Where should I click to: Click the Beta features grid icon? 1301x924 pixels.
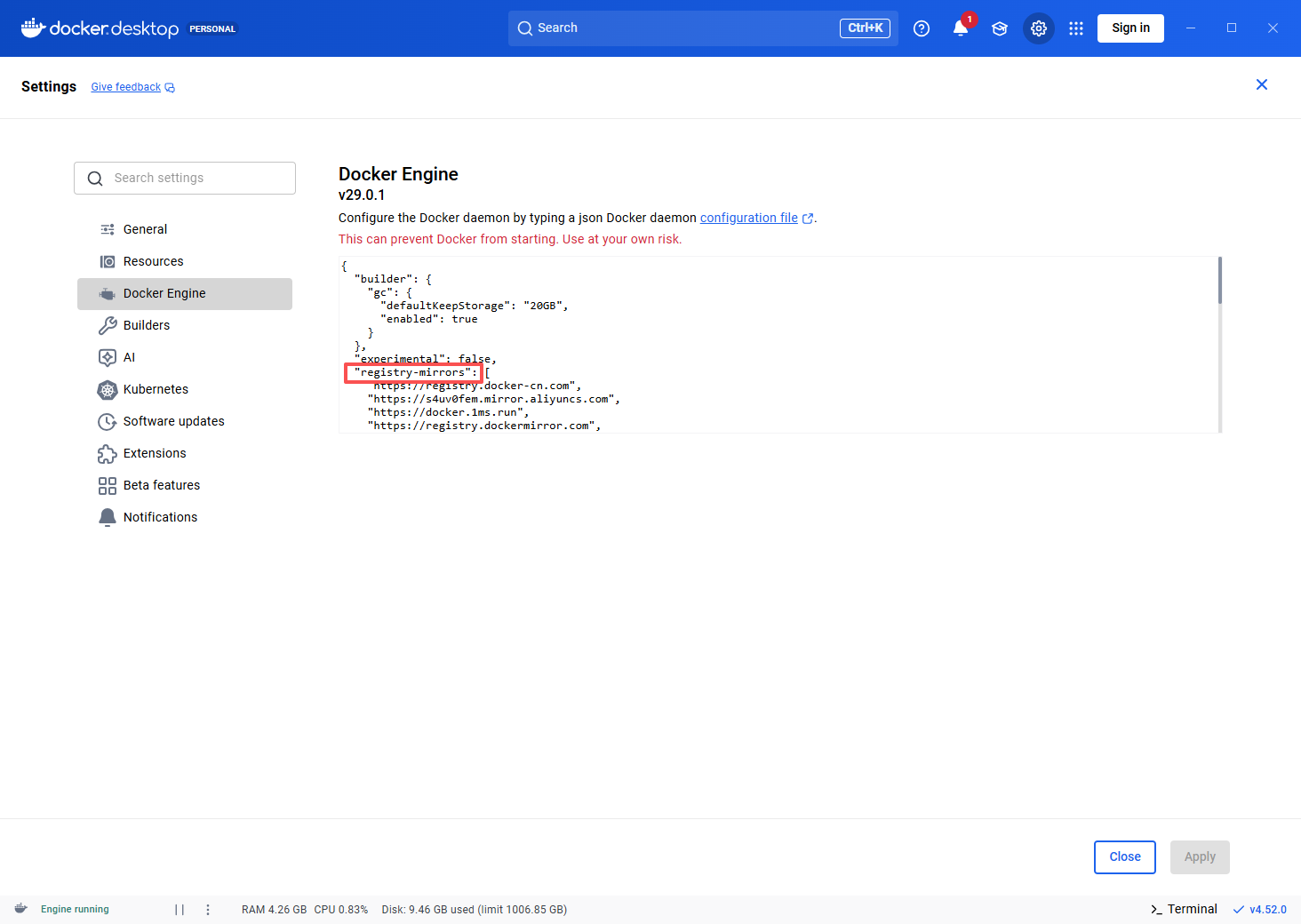point(108,485)
